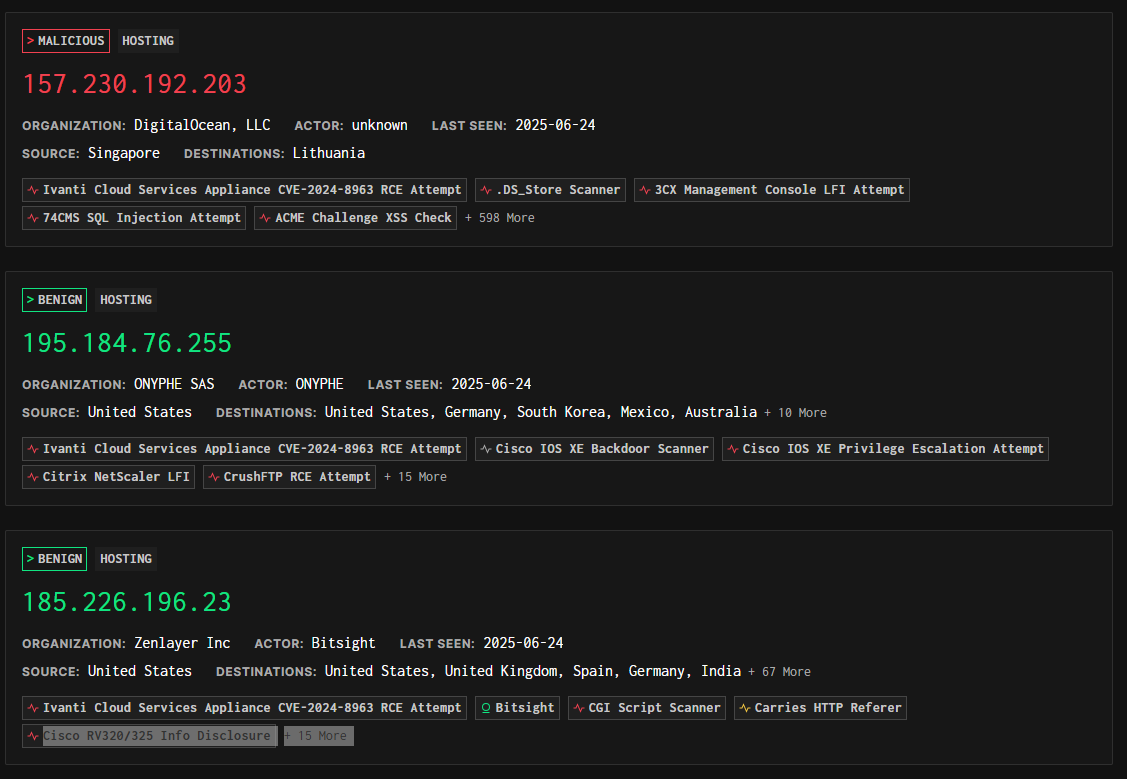The width and height of the screenshot is (1127, 779).
Task: Click the actor value Bitsight
Action: click(344, 642)
